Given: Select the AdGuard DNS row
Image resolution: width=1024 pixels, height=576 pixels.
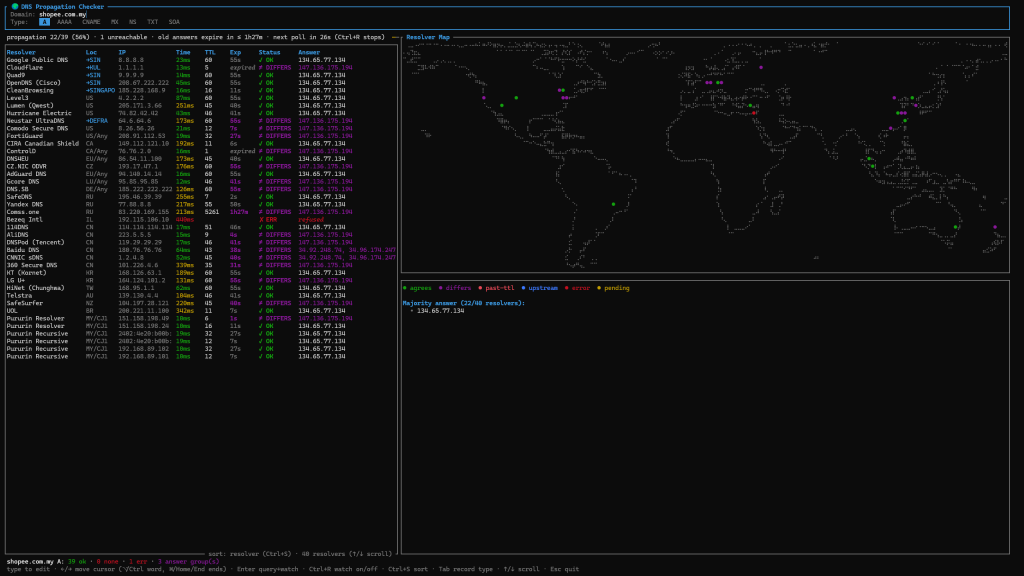Looking at the screenshot, I should point(201,174).
